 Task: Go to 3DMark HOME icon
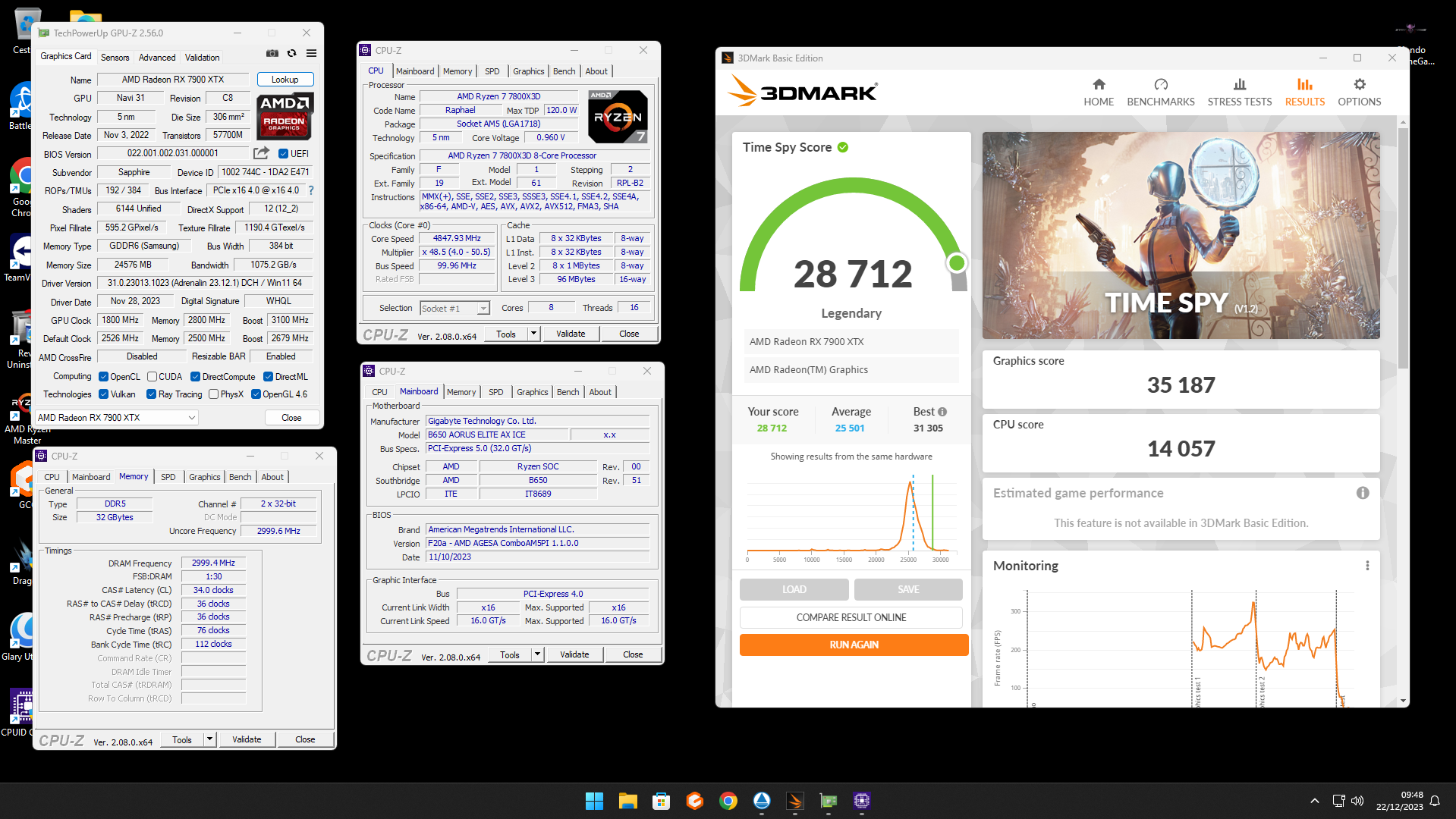point(1099,93)
